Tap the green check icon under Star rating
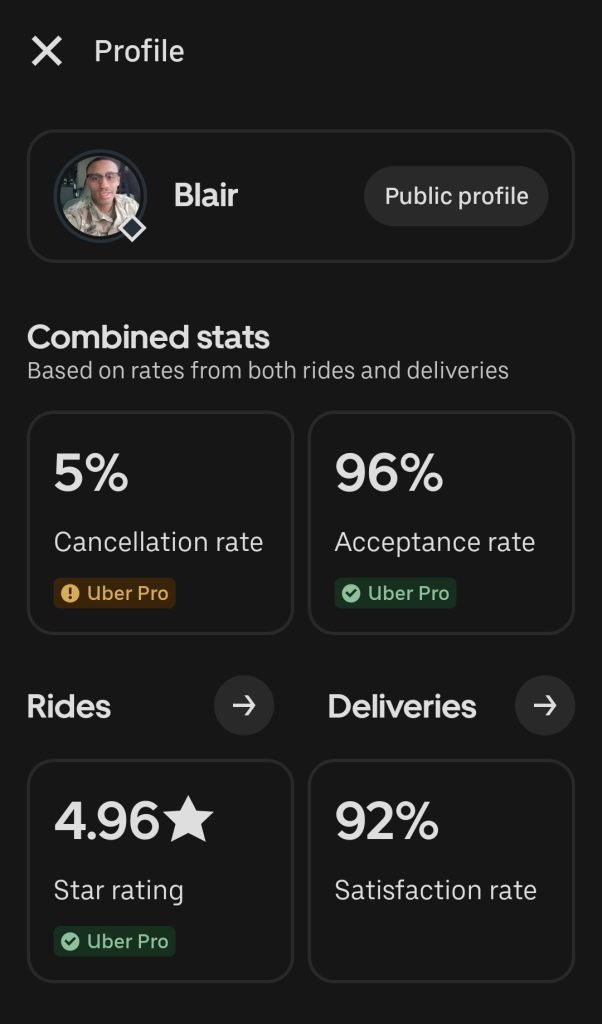 [70, 941]
